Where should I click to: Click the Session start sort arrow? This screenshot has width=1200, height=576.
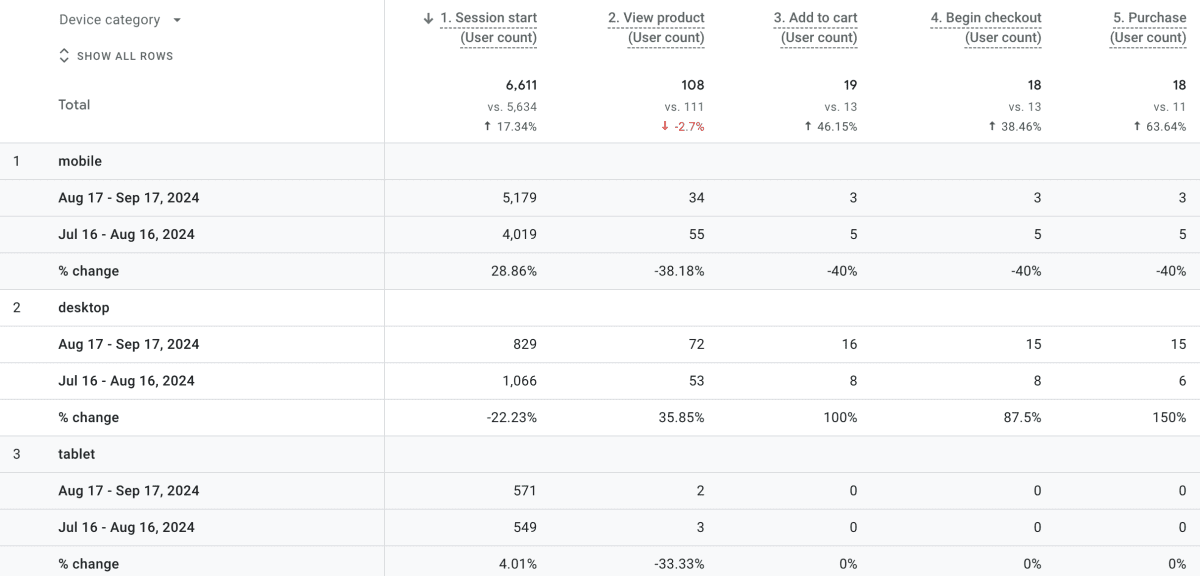click(x=429, y=18)
